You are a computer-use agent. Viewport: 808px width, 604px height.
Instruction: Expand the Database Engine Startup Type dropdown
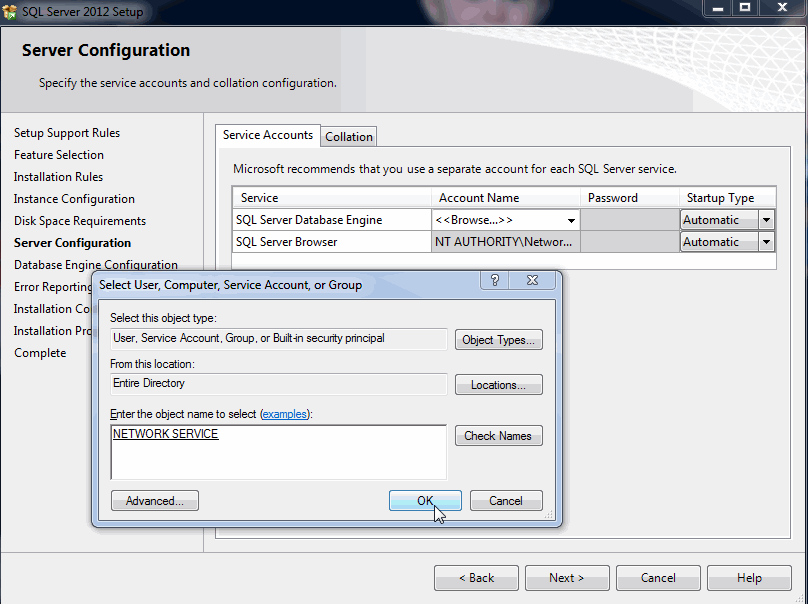click(x=766, y=220)
